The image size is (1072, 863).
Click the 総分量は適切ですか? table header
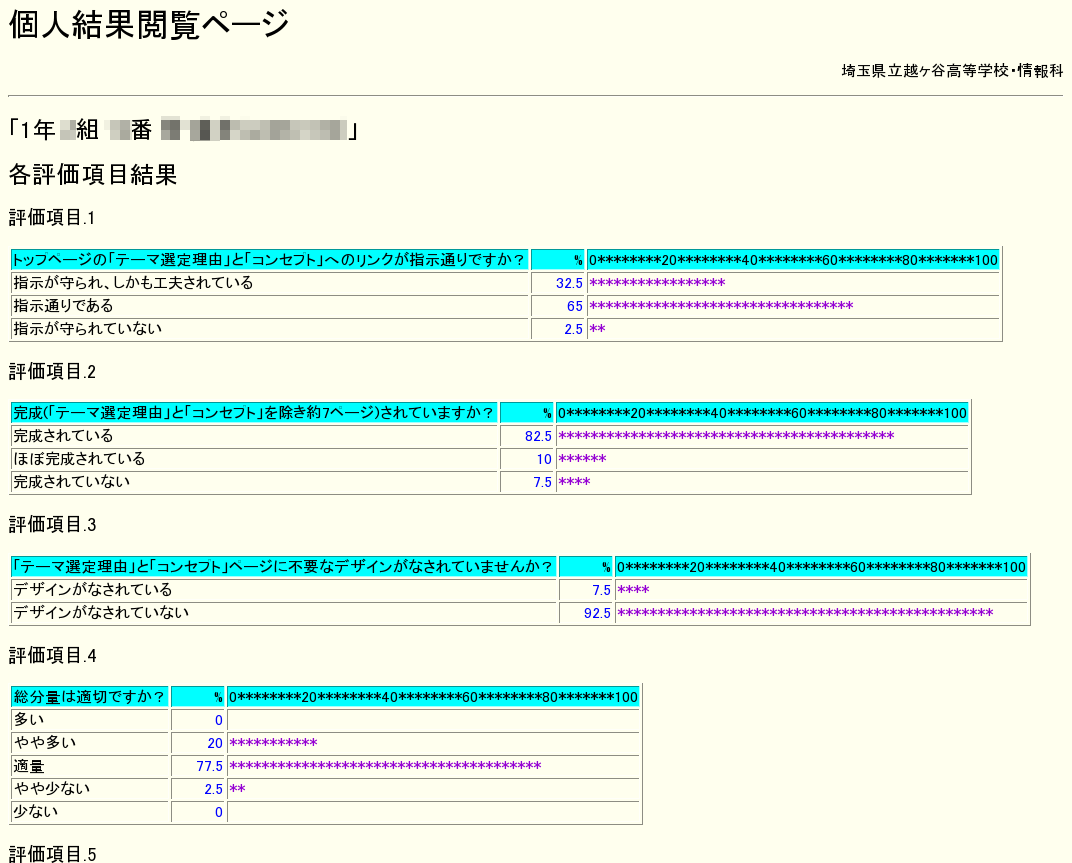coord(89,697)
